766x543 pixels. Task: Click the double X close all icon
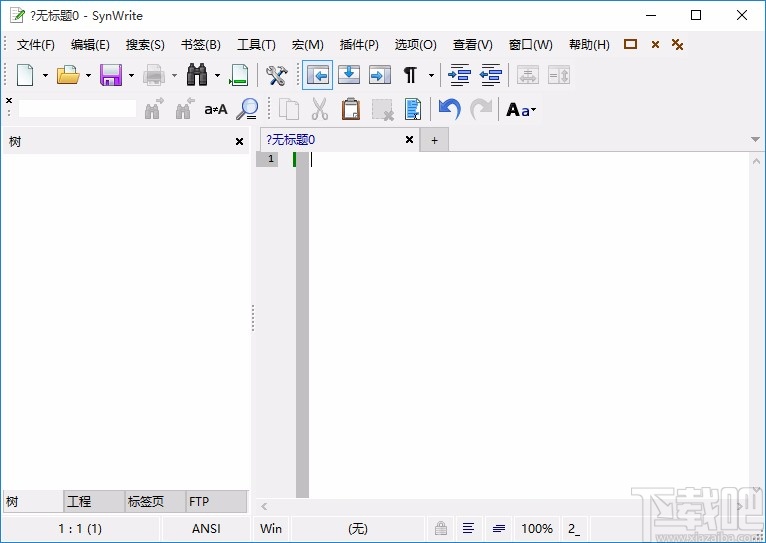tap(677, 44)
